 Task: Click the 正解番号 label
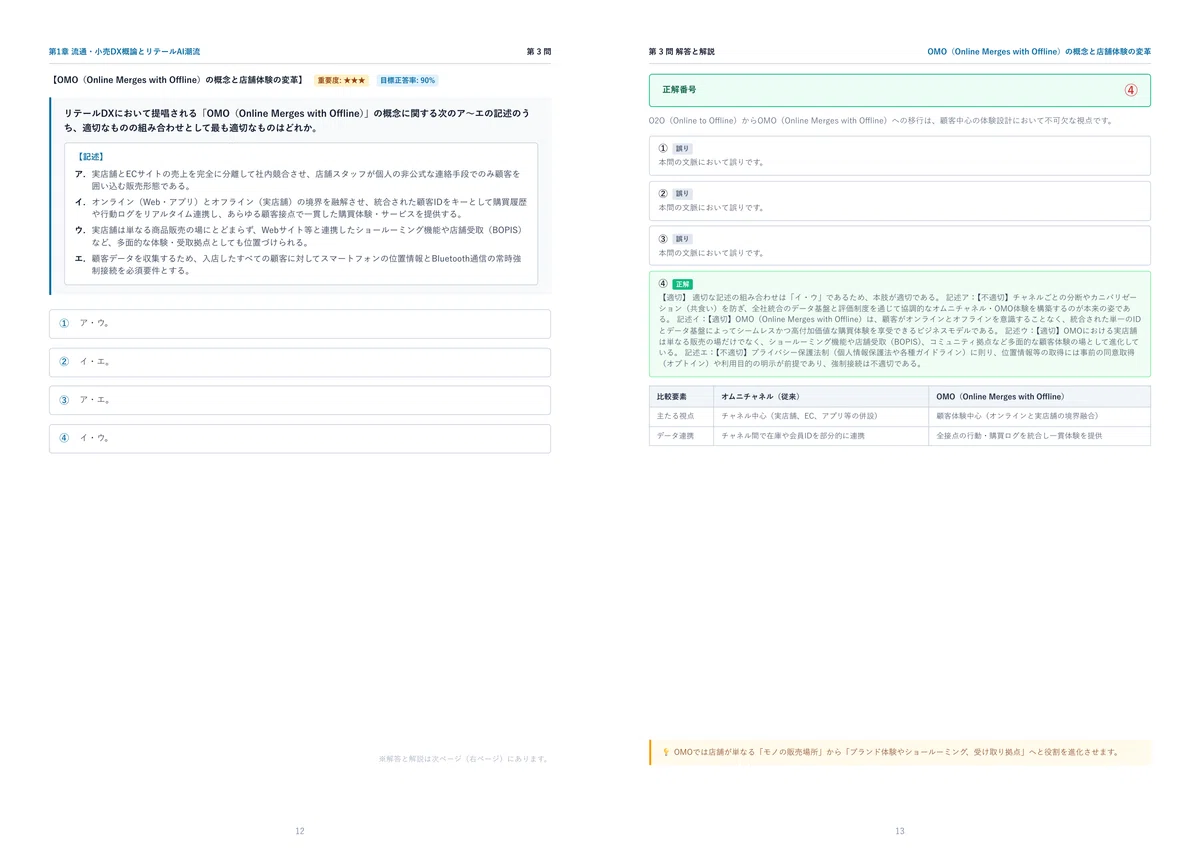click(x=678, y=90)
